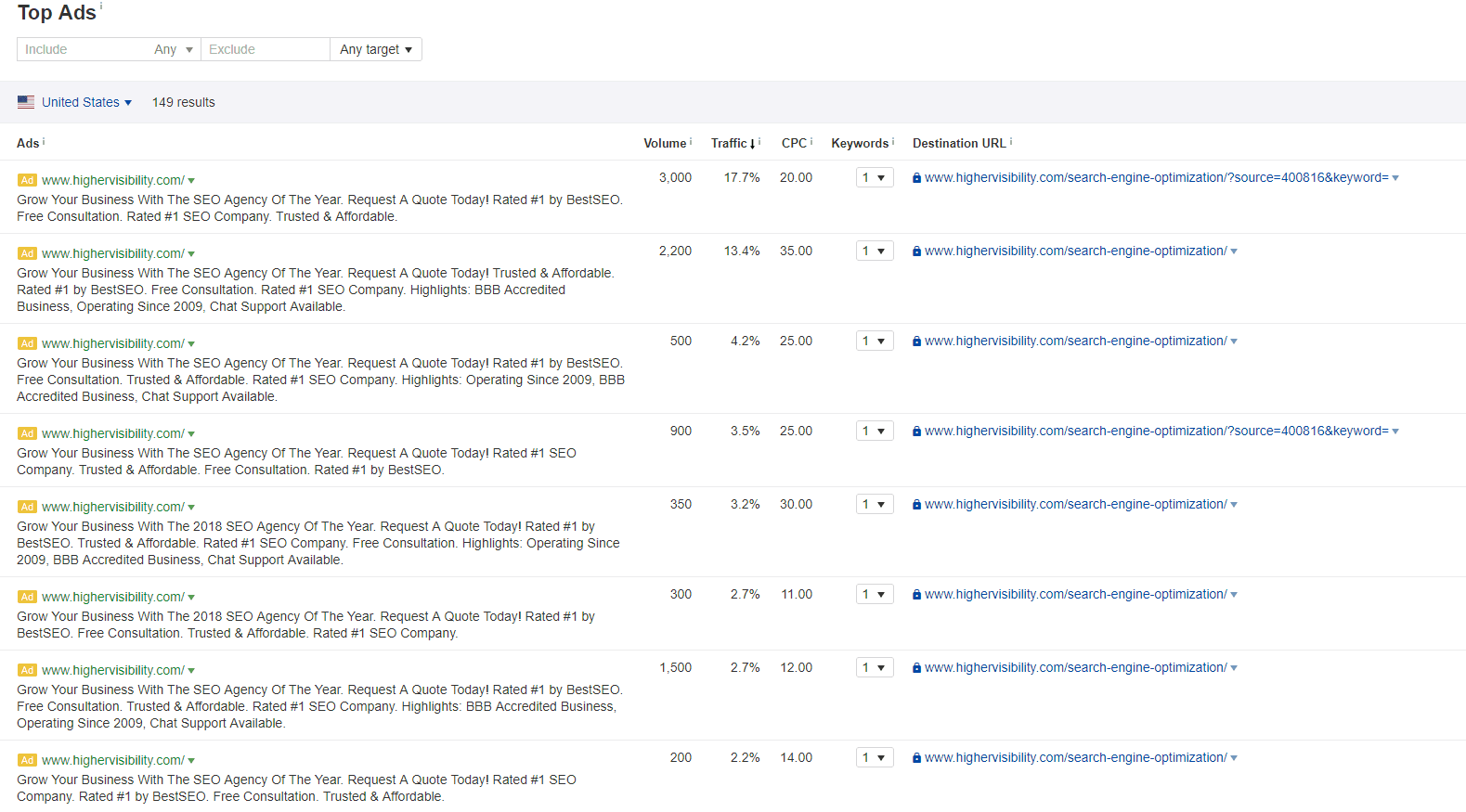
Task: Open ad URL link in 3.5% traffic row
Action: pyautogui.click(x=113, y=433)
